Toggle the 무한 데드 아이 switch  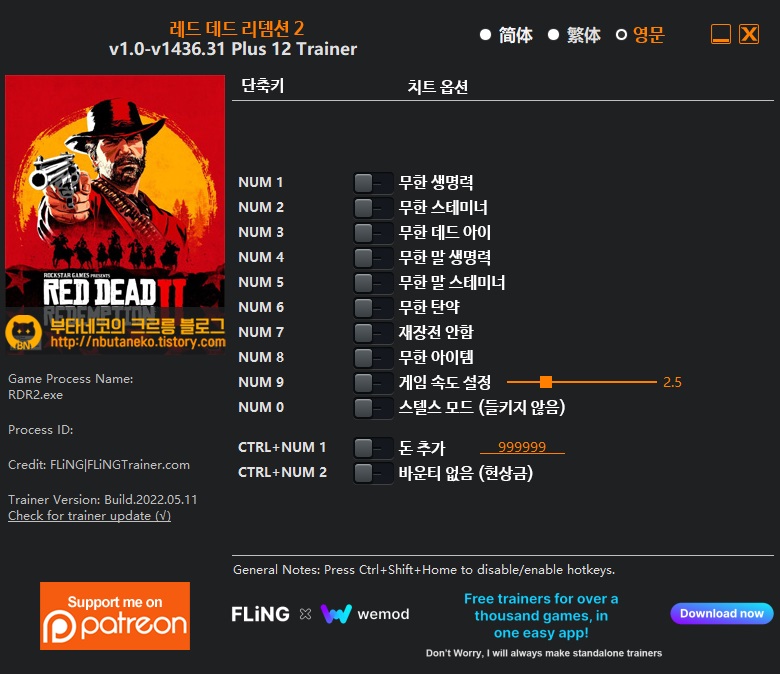(373, 233)
